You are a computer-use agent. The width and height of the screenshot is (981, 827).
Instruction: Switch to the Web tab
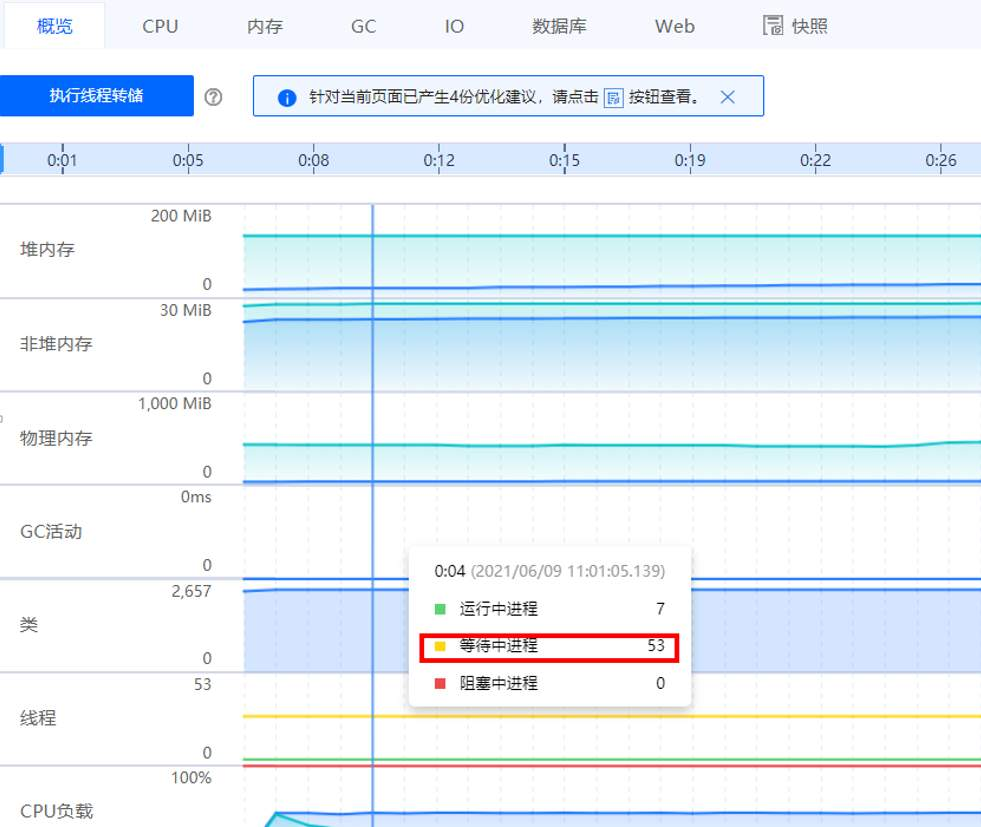click(x=674, y=27)
